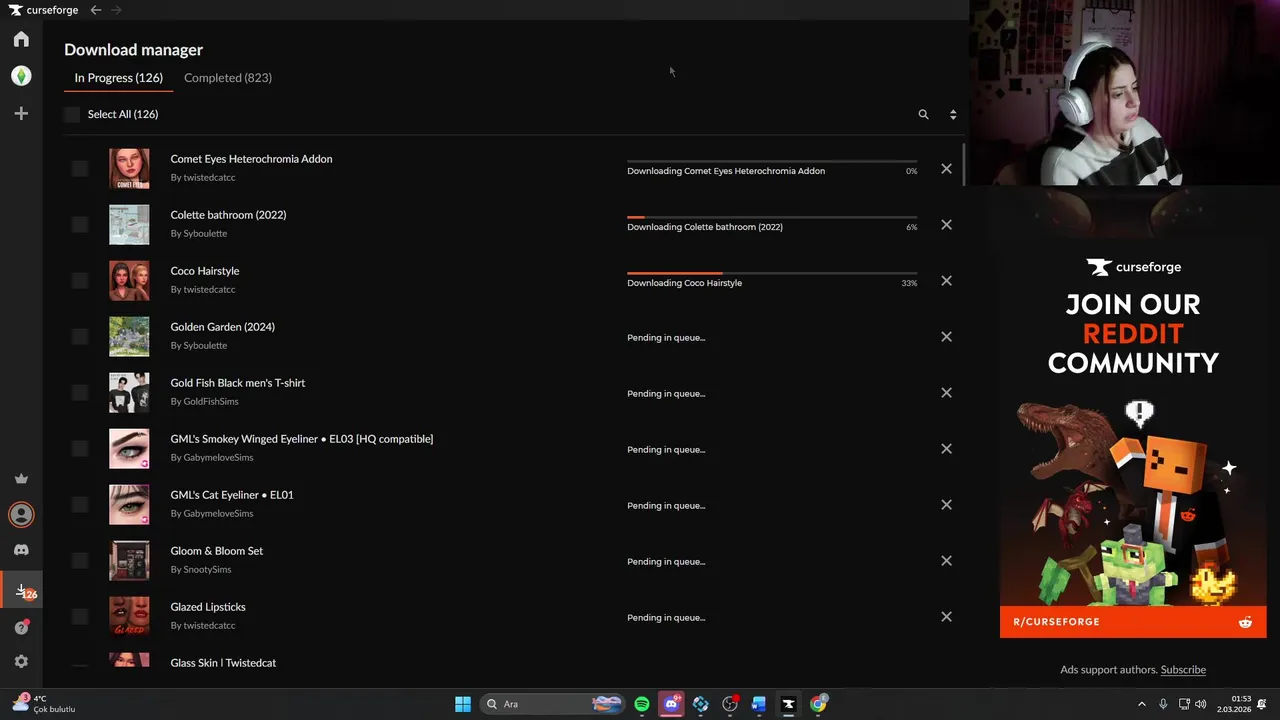Click the author name GoldFishSims
The height and width of the screenshot is (720, 1280).
point(211,402)
